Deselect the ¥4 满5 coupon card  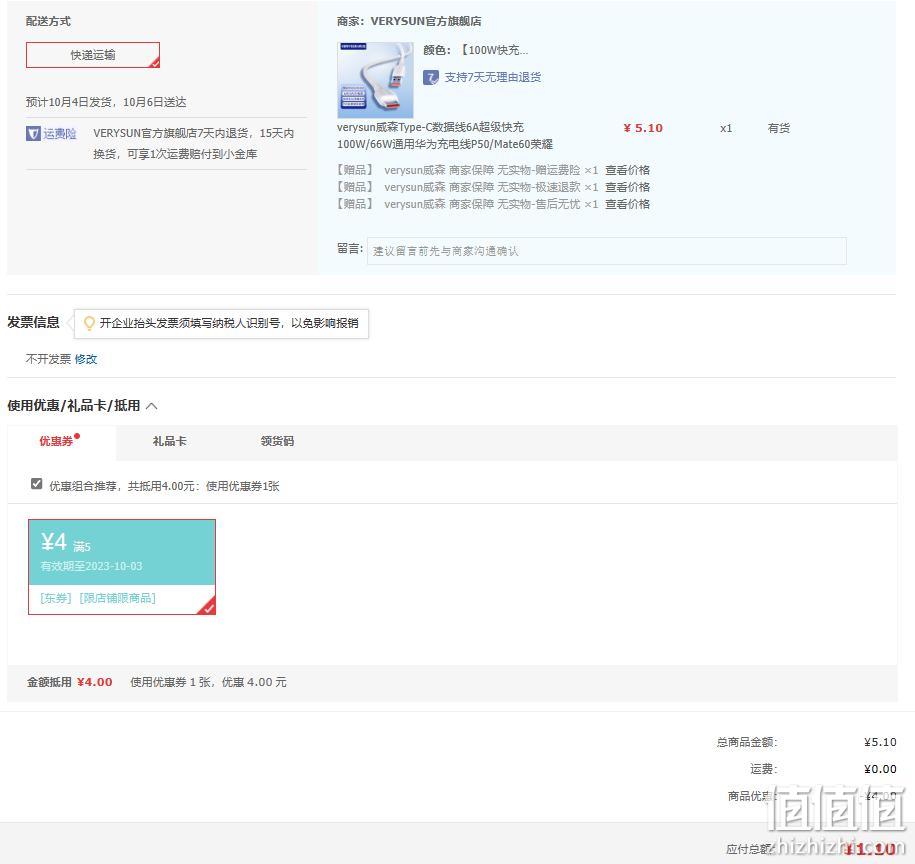pos(122,567)
